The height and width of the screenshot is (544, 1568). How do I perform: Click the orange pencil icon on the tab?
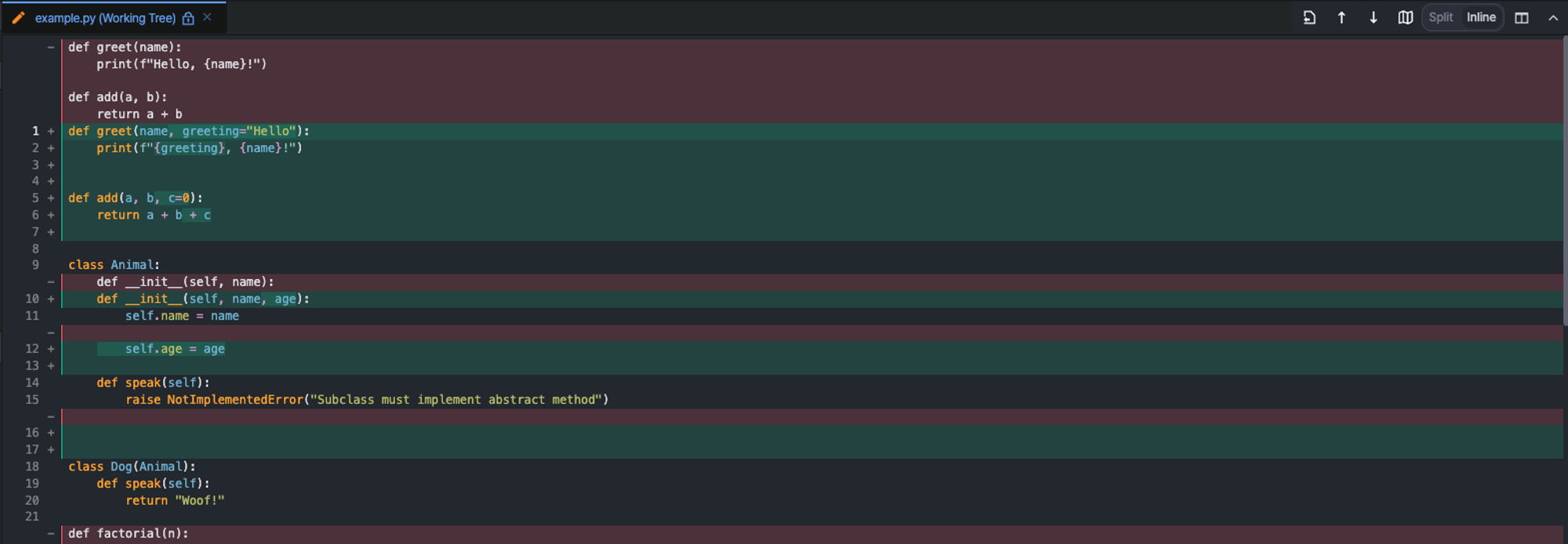tap(18, 18)
